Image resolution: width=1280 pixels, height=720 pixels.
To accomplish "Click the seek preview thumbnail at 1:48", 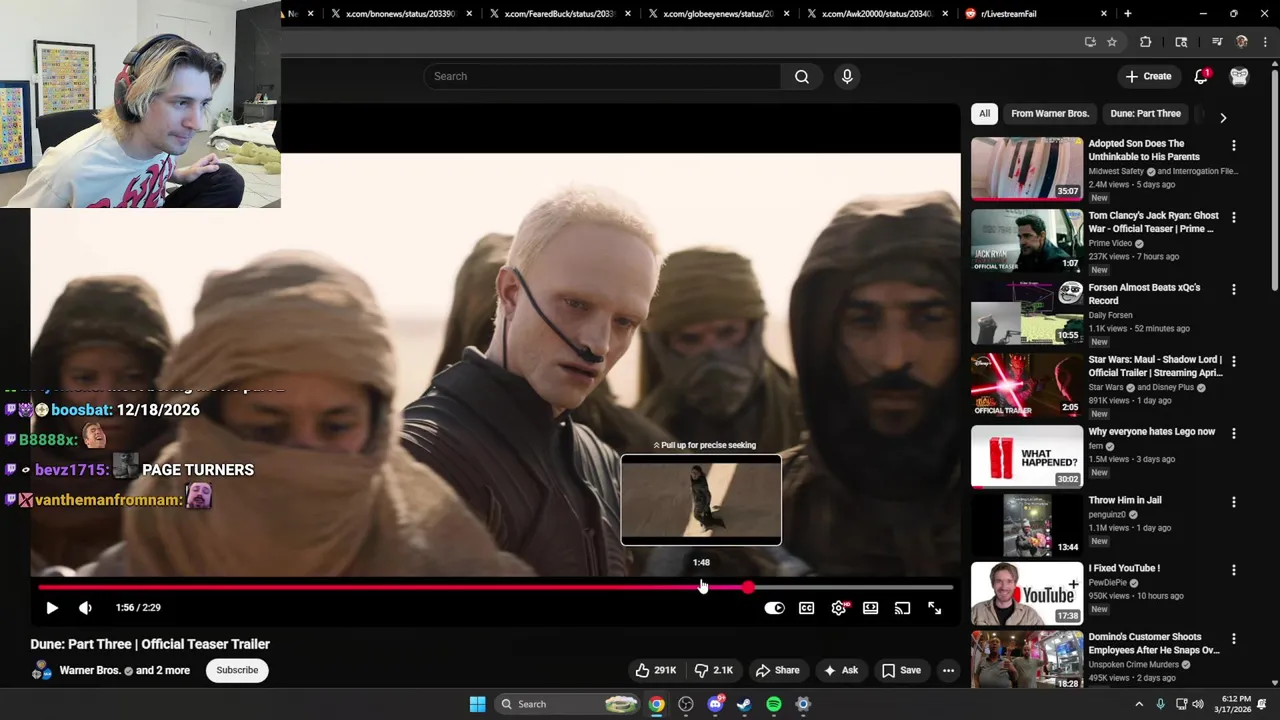I will click(701, 500).
